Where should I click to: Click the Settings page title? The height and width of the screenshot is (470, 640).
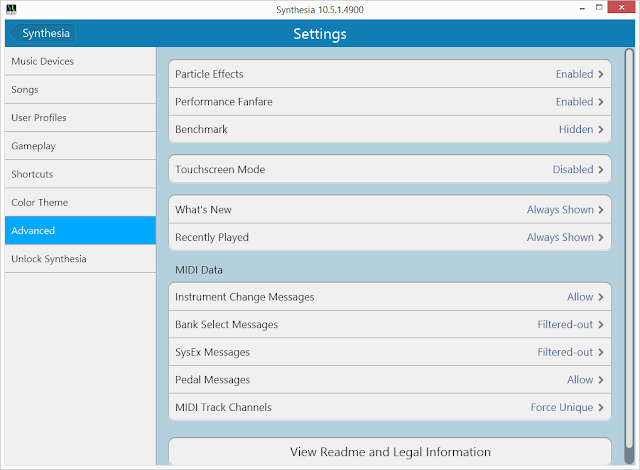pyautogui.click(x=320, y=34)
